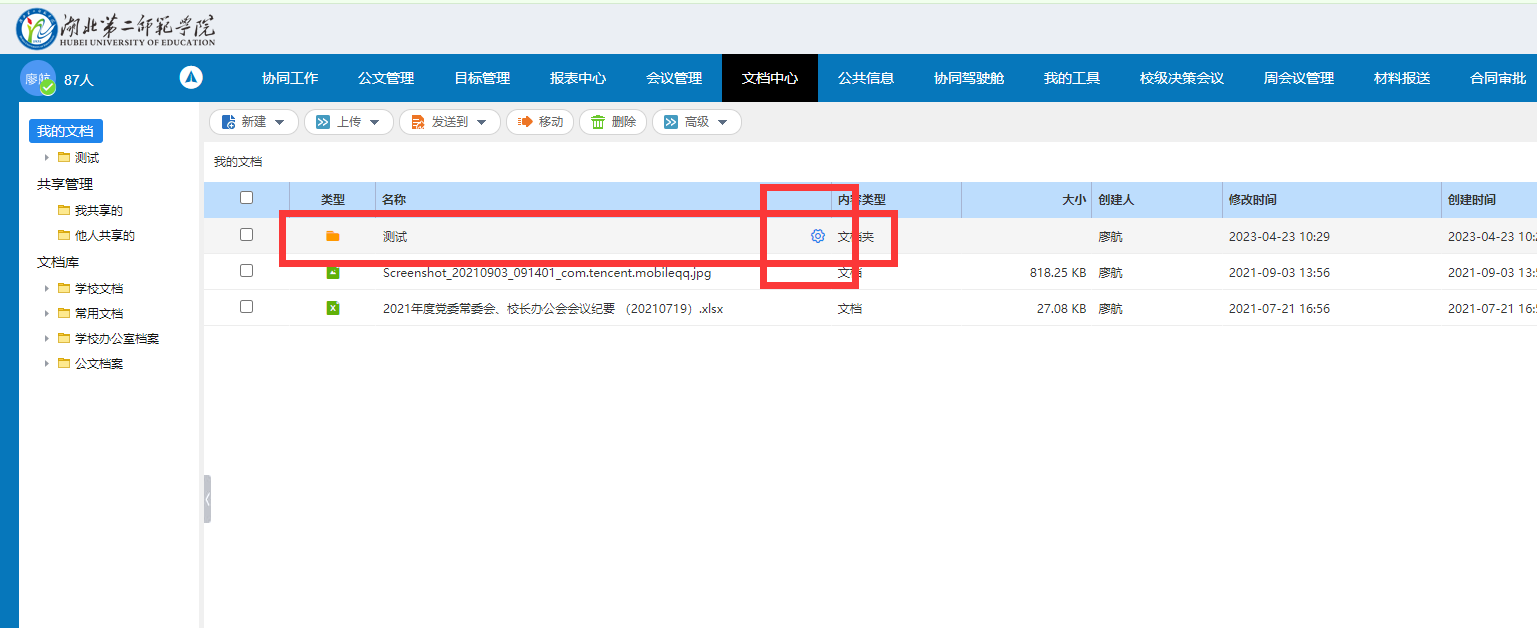The image size is (1537, 628).
Task: Click the green xlsx file type icon
Action: click(x=333, y=309)
